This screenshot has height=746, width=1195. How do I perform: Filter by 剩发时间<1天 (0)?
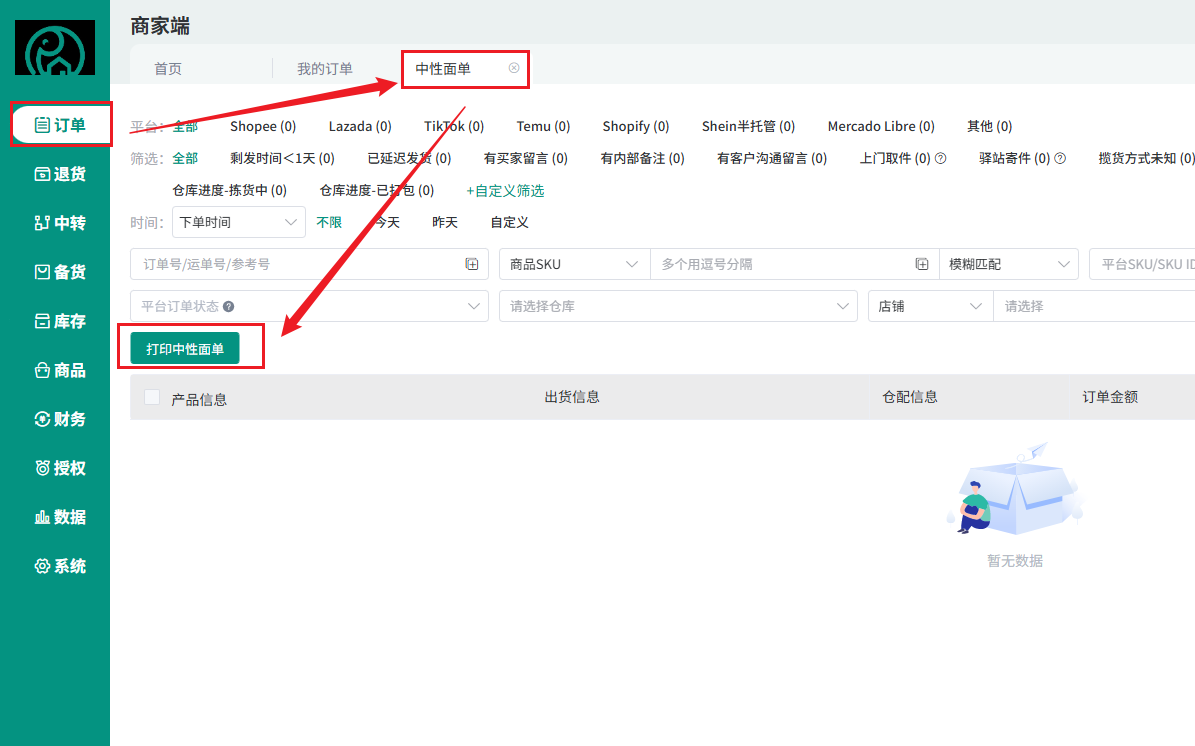click(x=282, y=158)
